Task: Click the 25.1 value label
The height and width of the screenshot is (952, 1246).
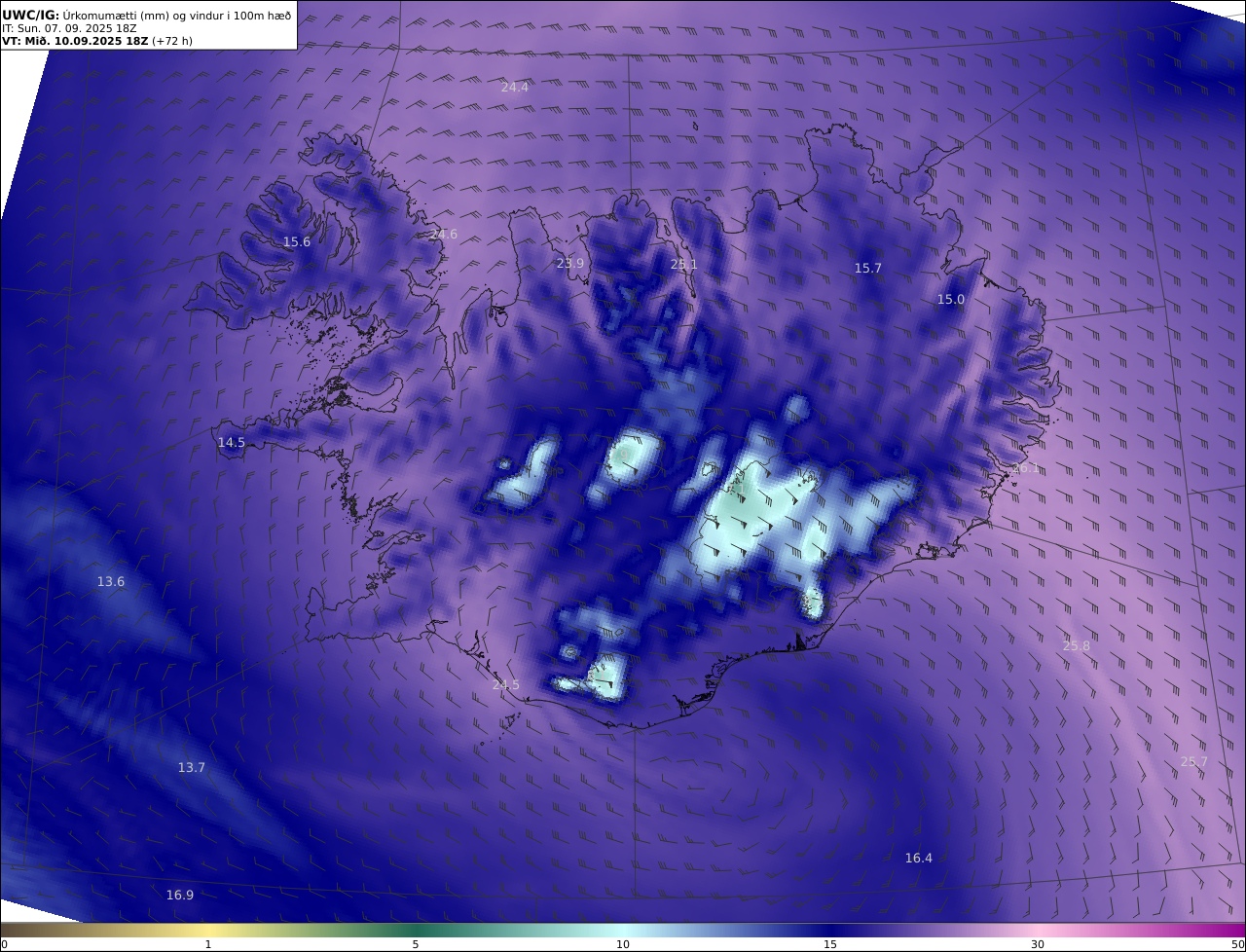Action: point(684,265)
